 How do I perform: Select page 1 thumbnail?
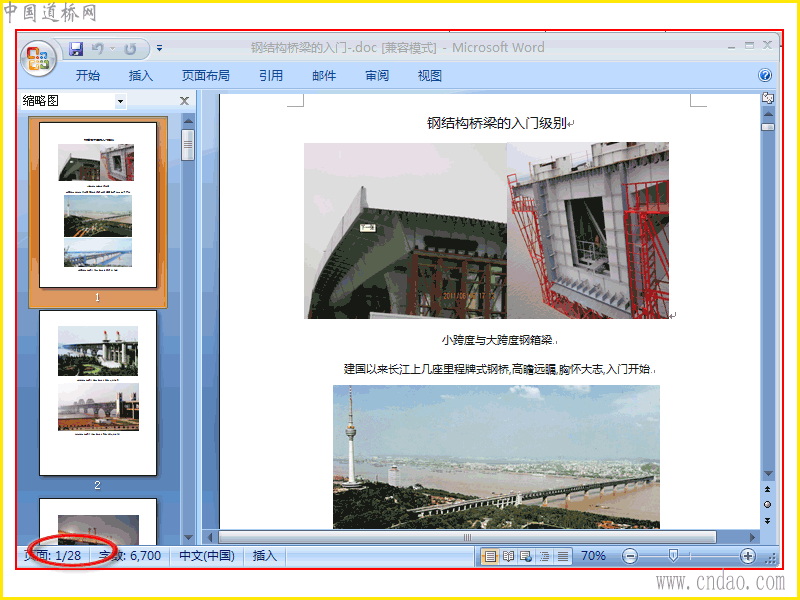[98, 205]
